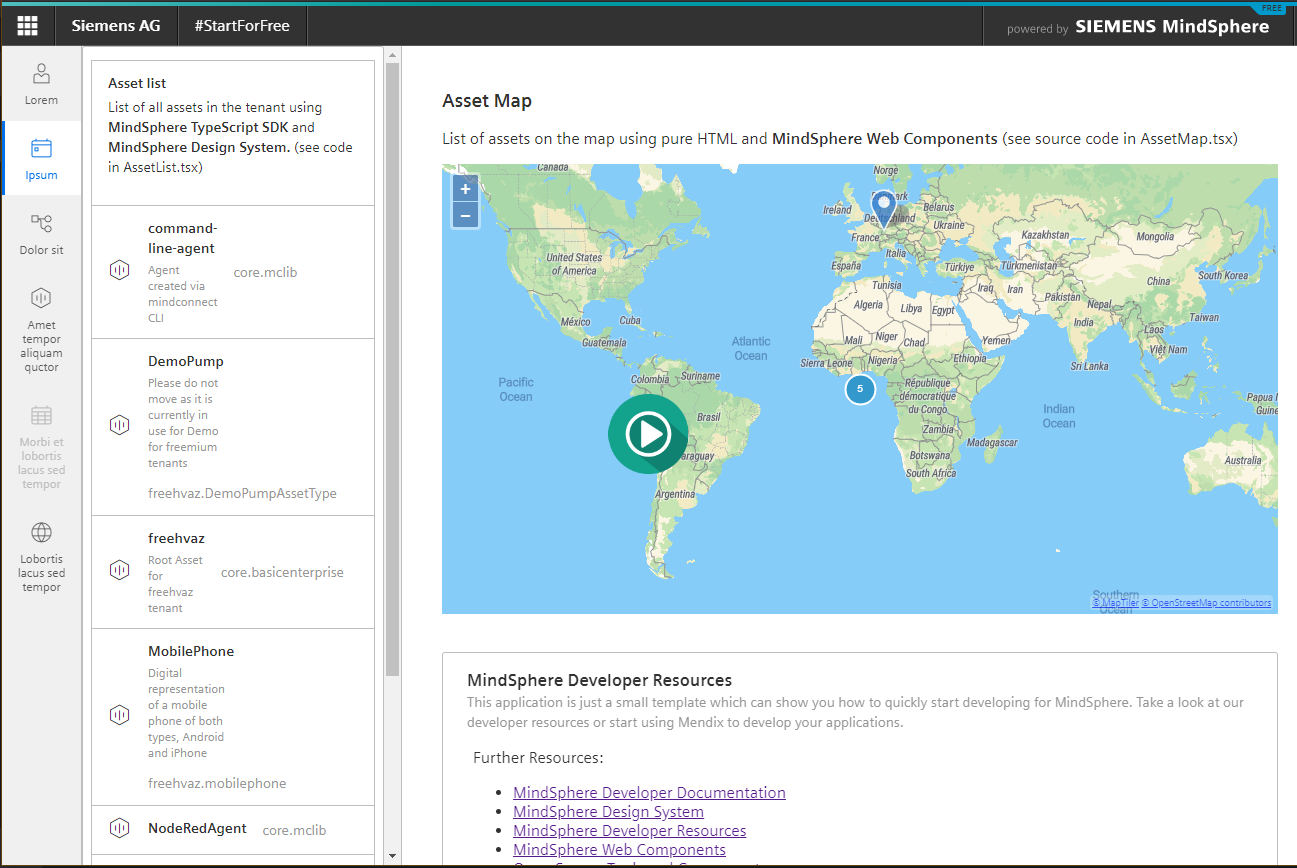Click the Pacific Ocean label on map
Viewport: 1297px width, 868px height.
516,389
